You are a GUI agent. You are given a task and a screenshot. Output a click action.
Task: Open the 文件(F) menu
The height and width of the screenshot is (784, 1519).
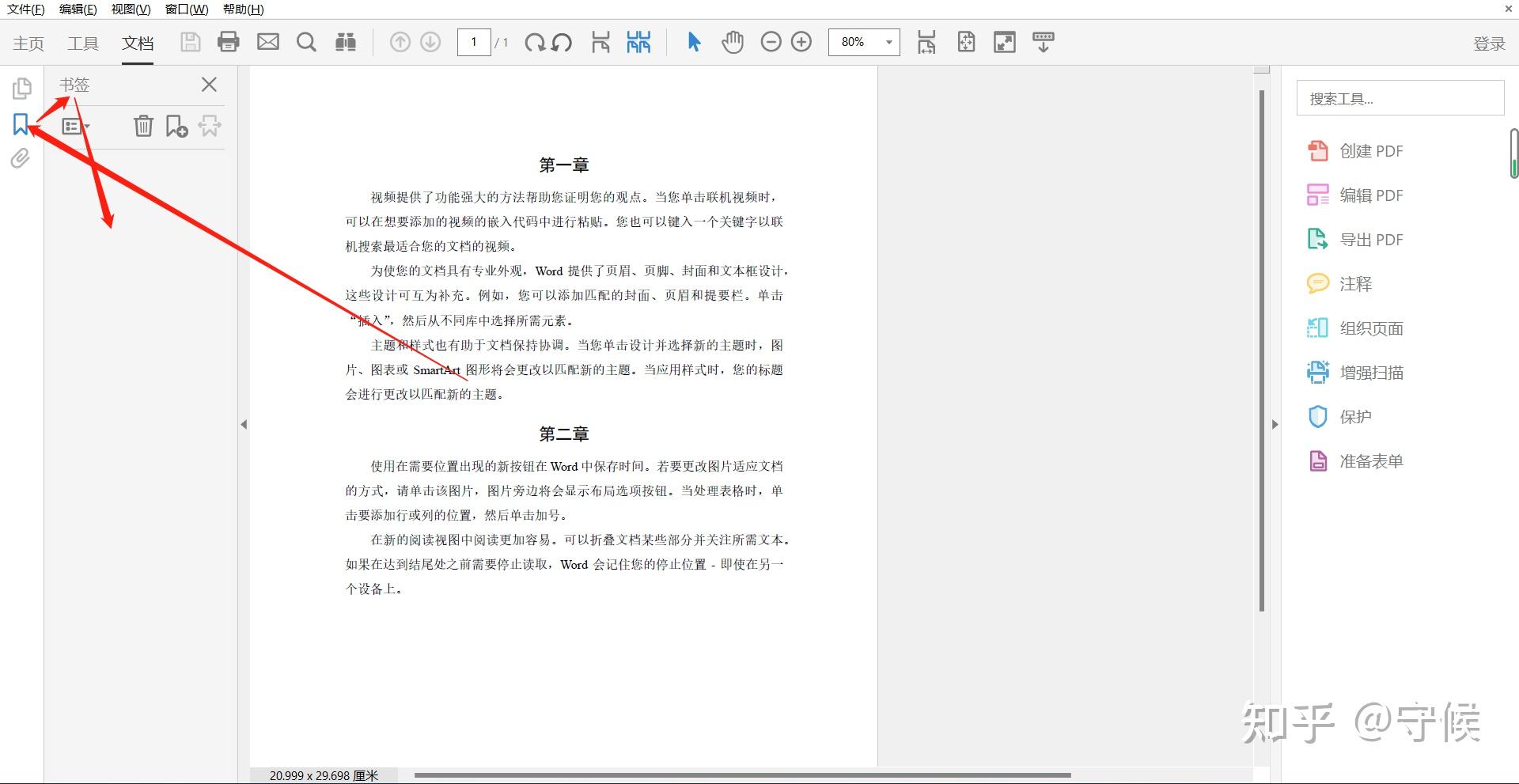point(26,9)
